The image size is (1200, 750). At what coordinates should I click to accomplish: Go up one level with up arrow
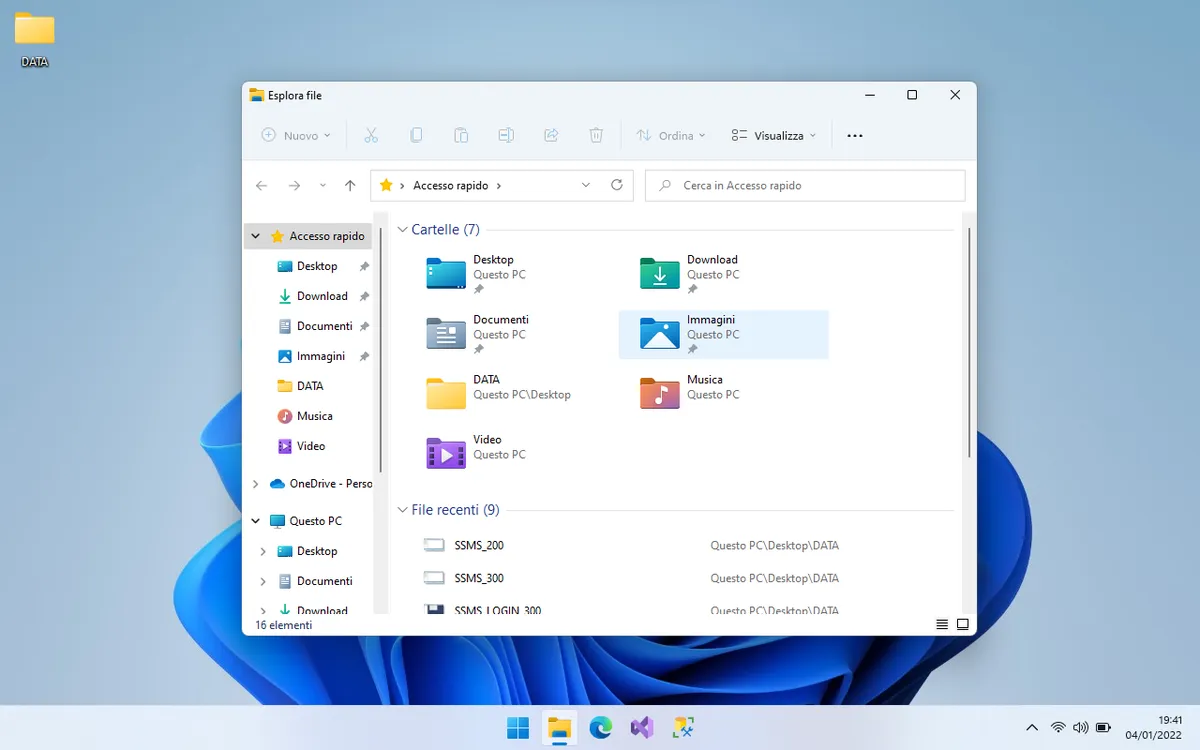point(350,185)
